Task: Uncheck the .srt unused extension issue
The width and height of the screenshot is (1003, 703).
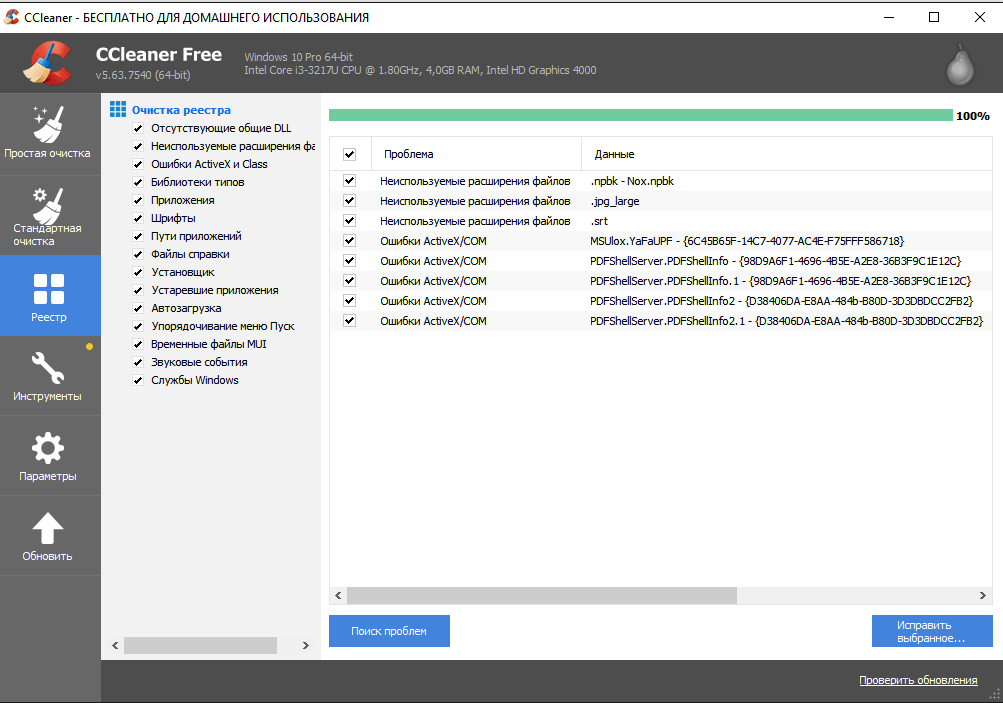Action: coord(349,221)
